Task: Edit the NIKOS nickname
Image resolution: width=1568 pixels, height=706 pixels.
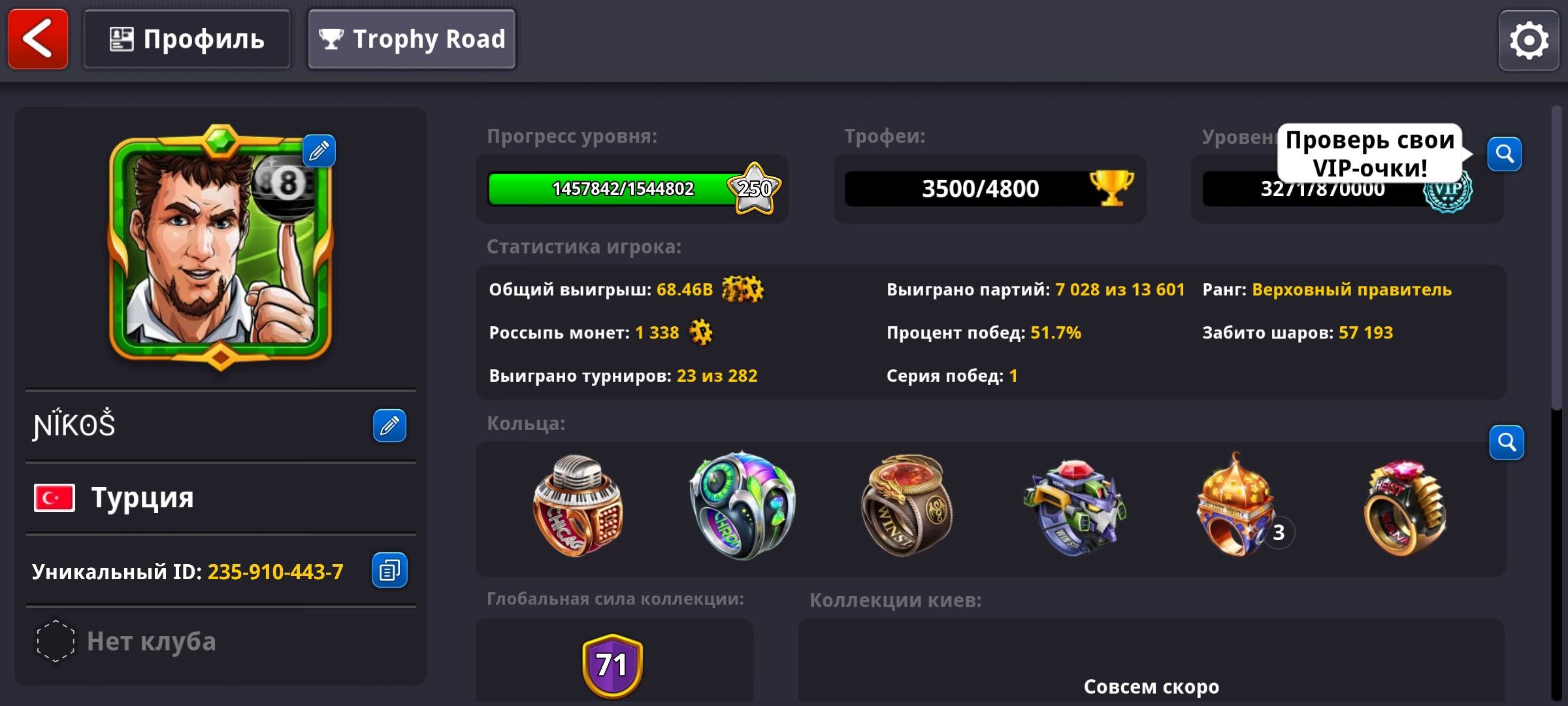Action: coord(389,426)
